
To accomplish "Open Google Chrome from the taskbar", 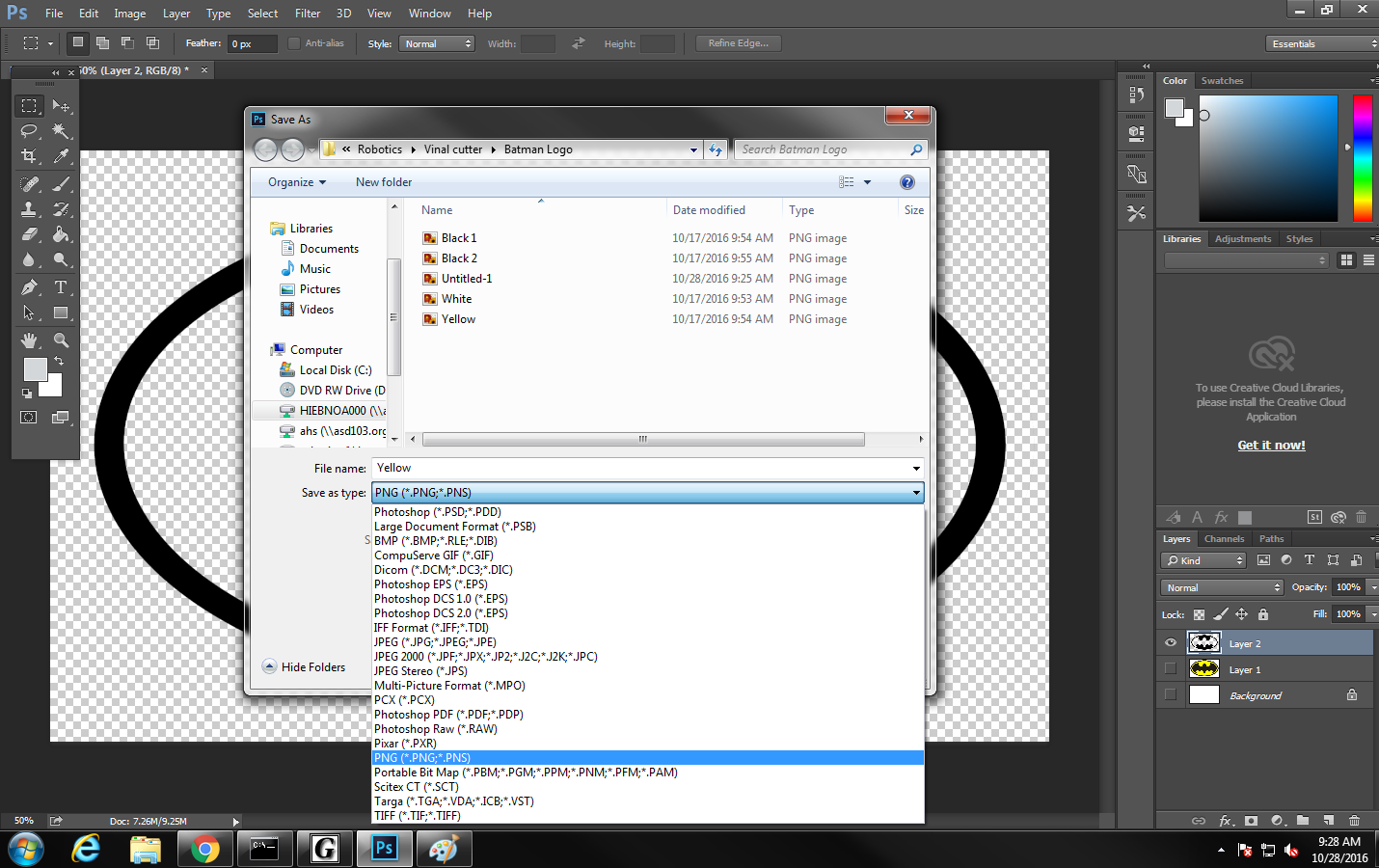I will 204,848.
